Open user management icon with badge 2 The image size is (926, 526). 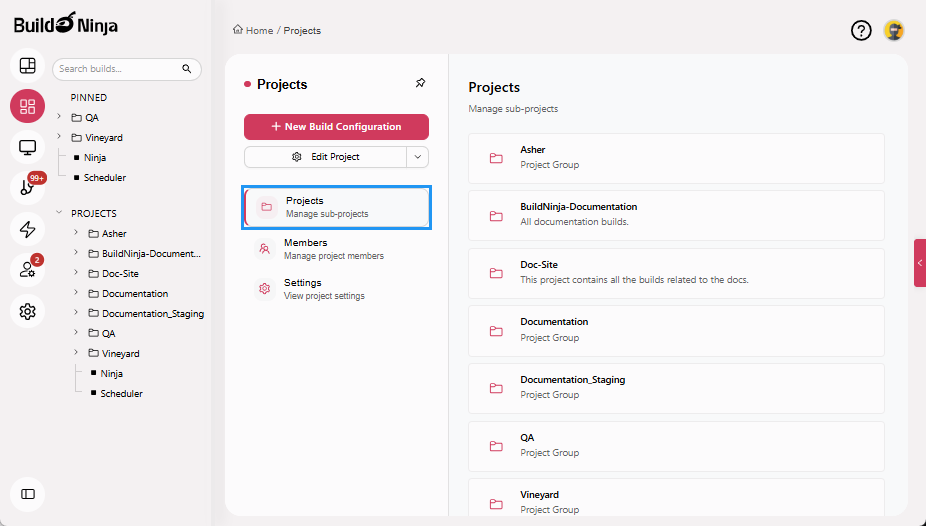[28, 270]
